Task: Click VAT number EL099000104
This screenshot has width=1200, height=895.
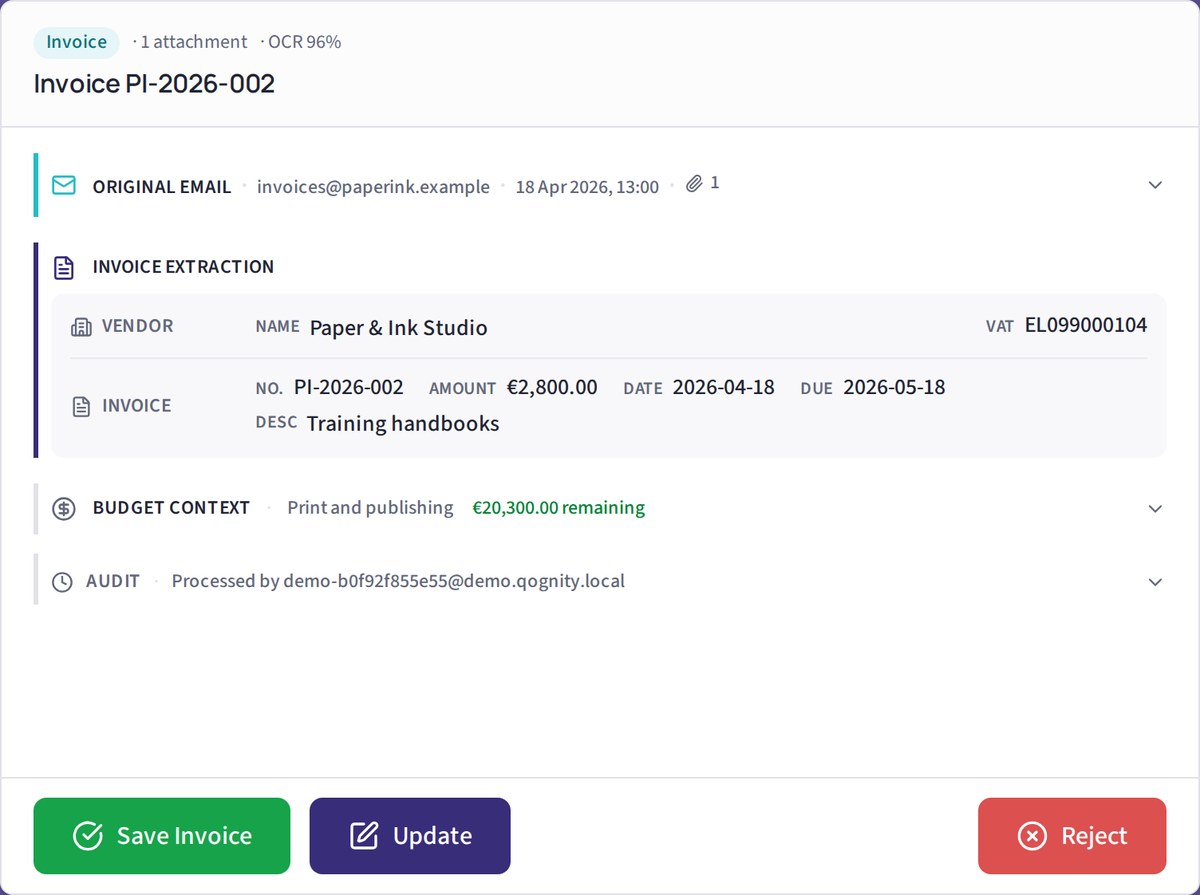Action: [1086, 325]
